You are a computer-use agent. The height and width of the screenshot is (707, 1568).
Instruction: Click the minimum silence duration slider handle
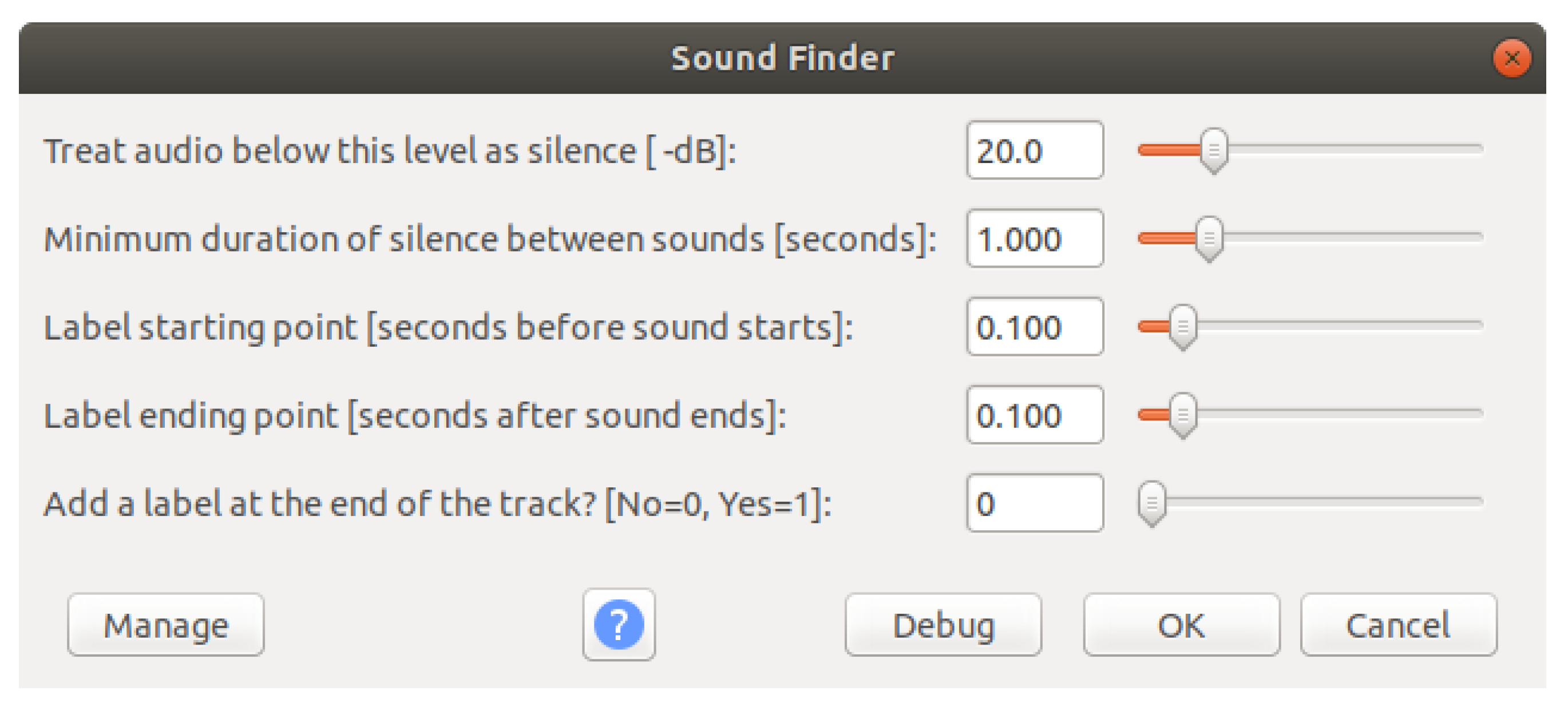[1209, 239]
